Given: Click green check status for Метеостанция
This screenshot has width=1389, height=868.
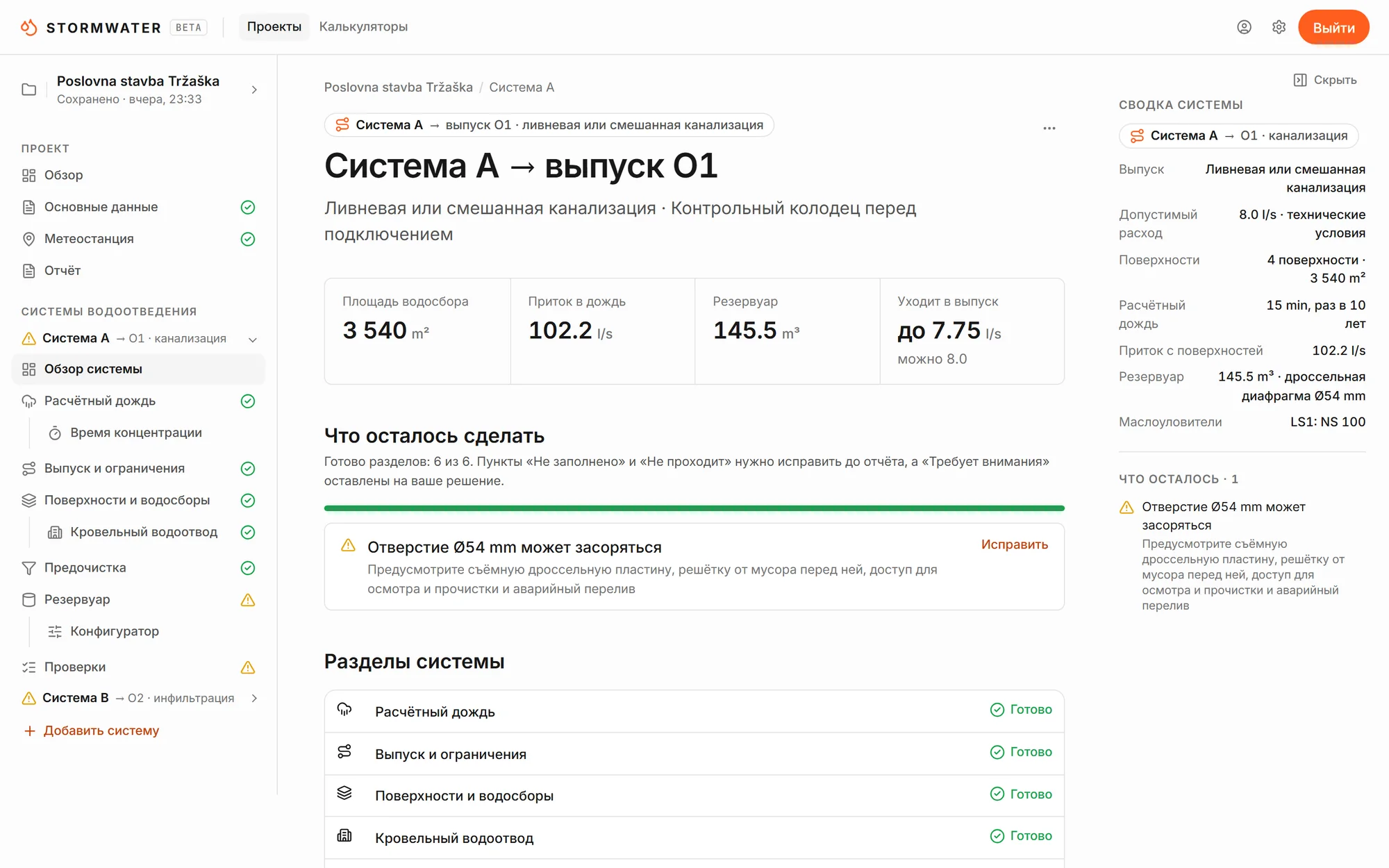Looking at the screenshot, I should point(248,239).
